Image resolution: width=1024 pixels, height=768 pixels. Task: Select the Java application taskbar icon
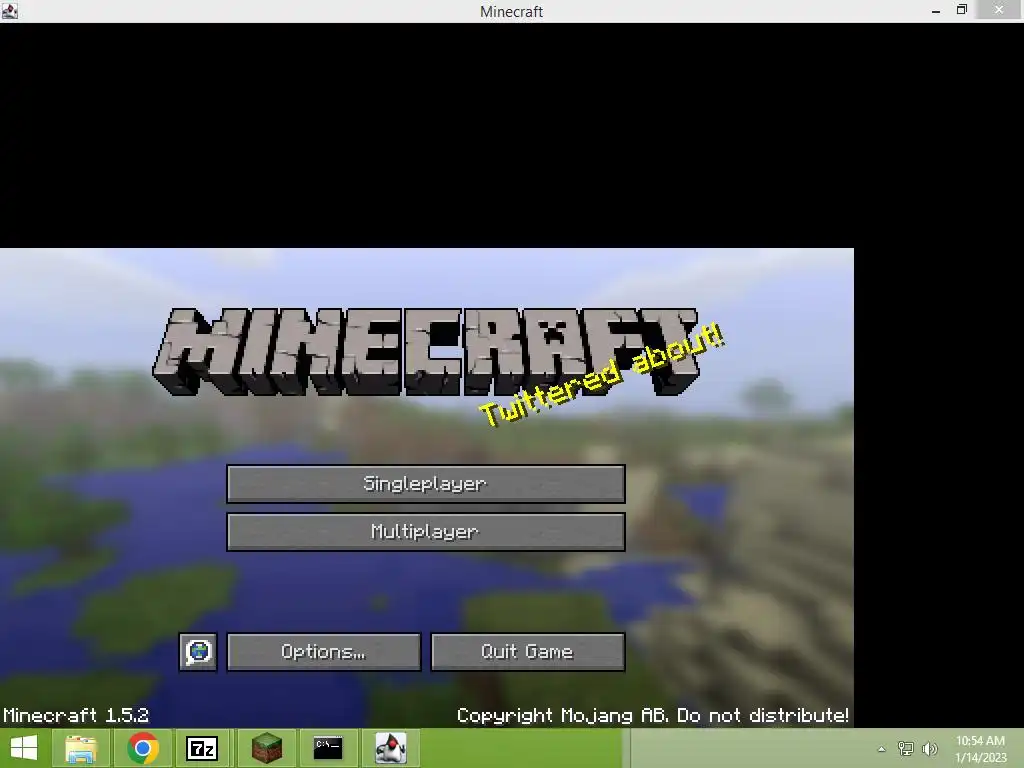[x=391, y=748]
